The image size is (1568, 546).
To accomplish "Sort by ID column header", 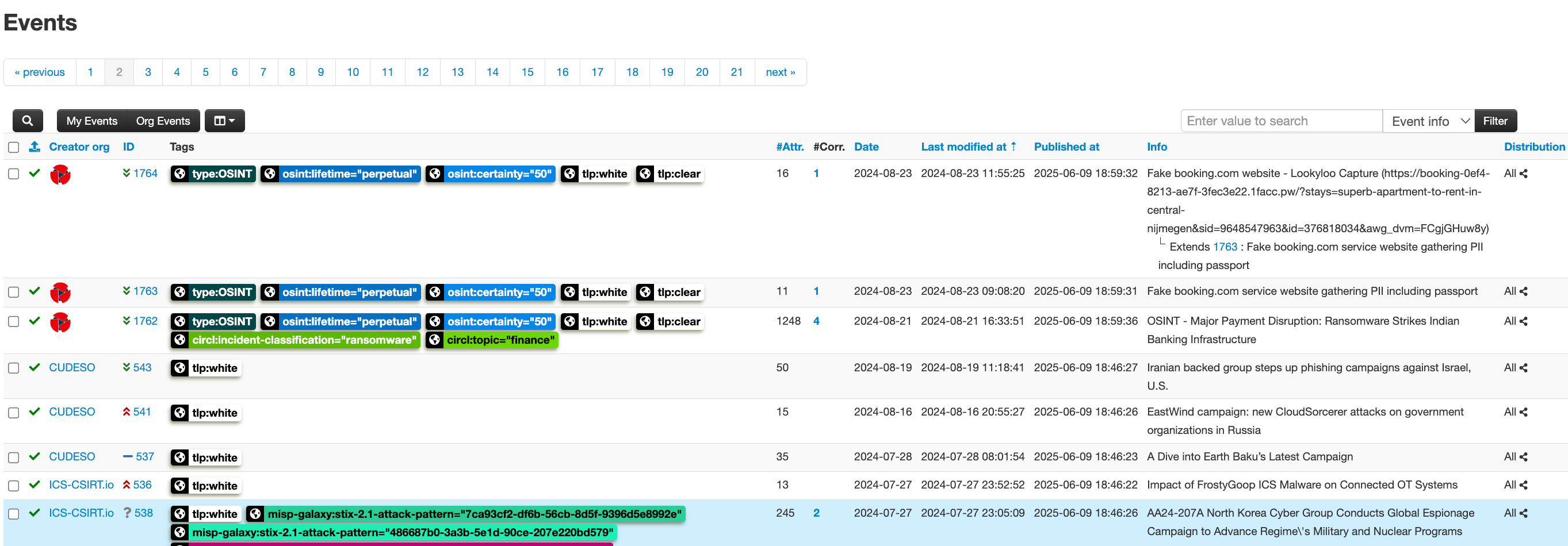I will (128, 147).
